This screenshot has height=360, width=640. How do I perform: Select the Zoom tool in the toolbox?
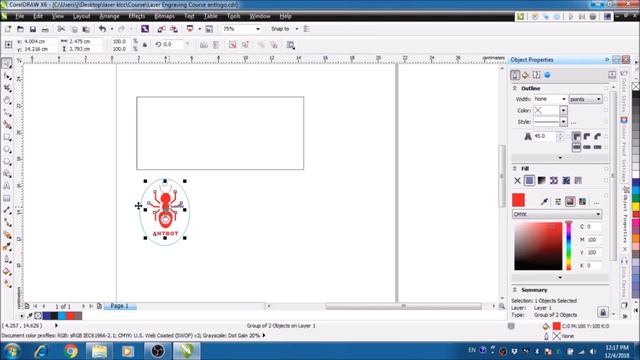(7, 100)
